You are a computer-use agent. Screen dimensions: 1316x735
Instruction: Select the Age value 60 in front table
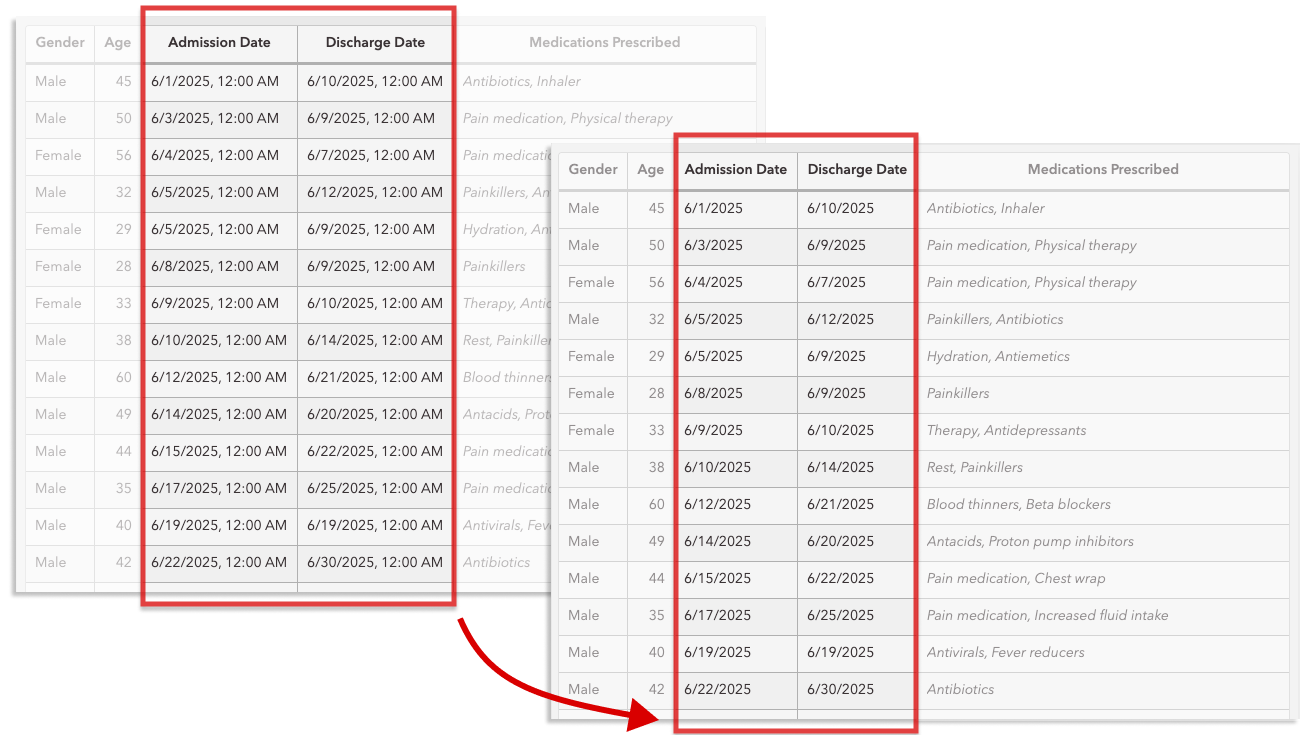coord(650,505)
